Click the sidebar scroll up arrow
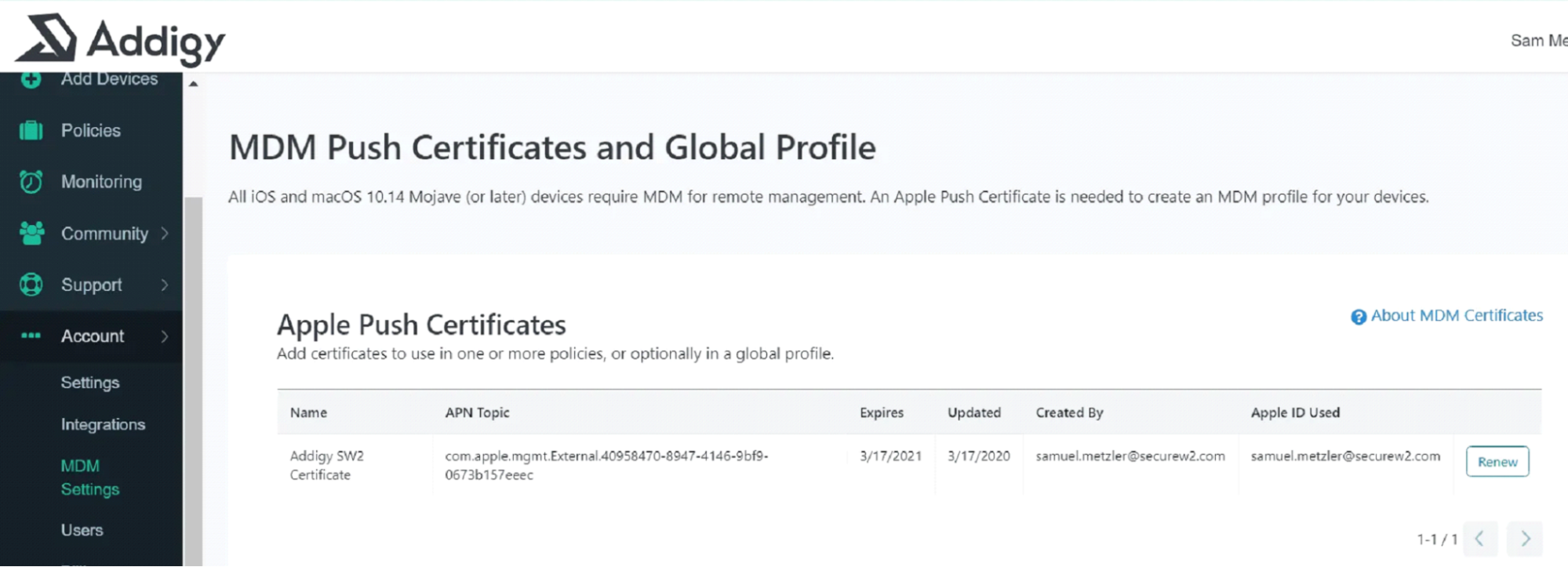Screen dimensions: 1568x567 tap(193, 83)
